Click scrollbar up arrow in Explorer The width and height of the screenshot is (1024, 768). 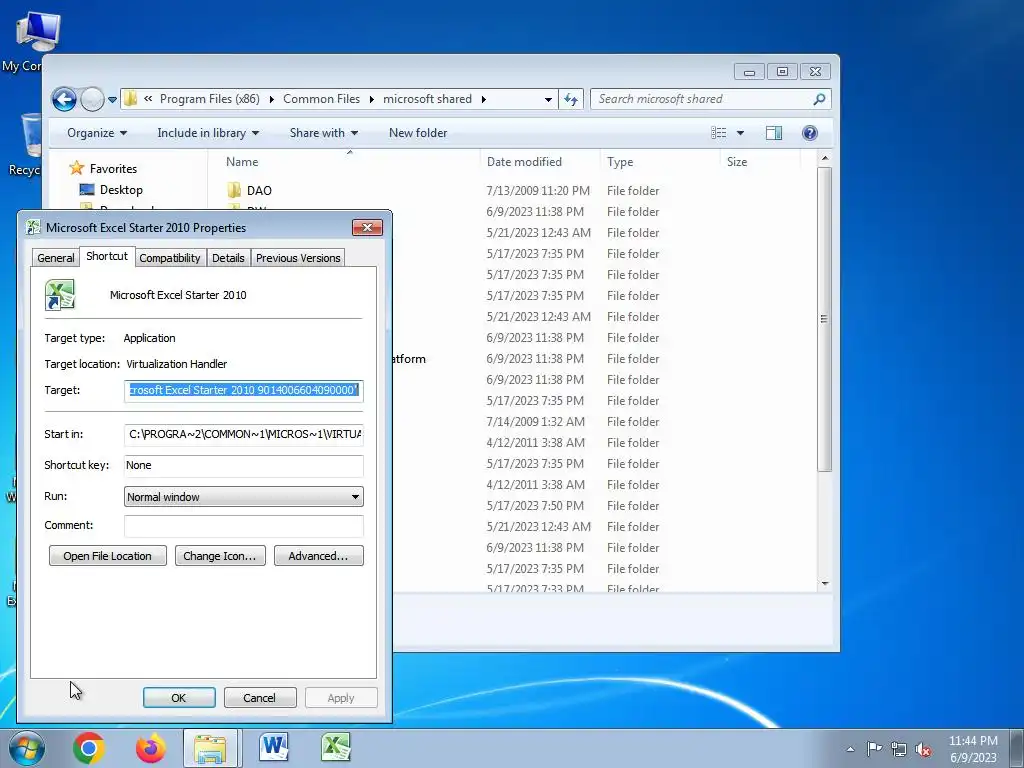coord(825,158)
